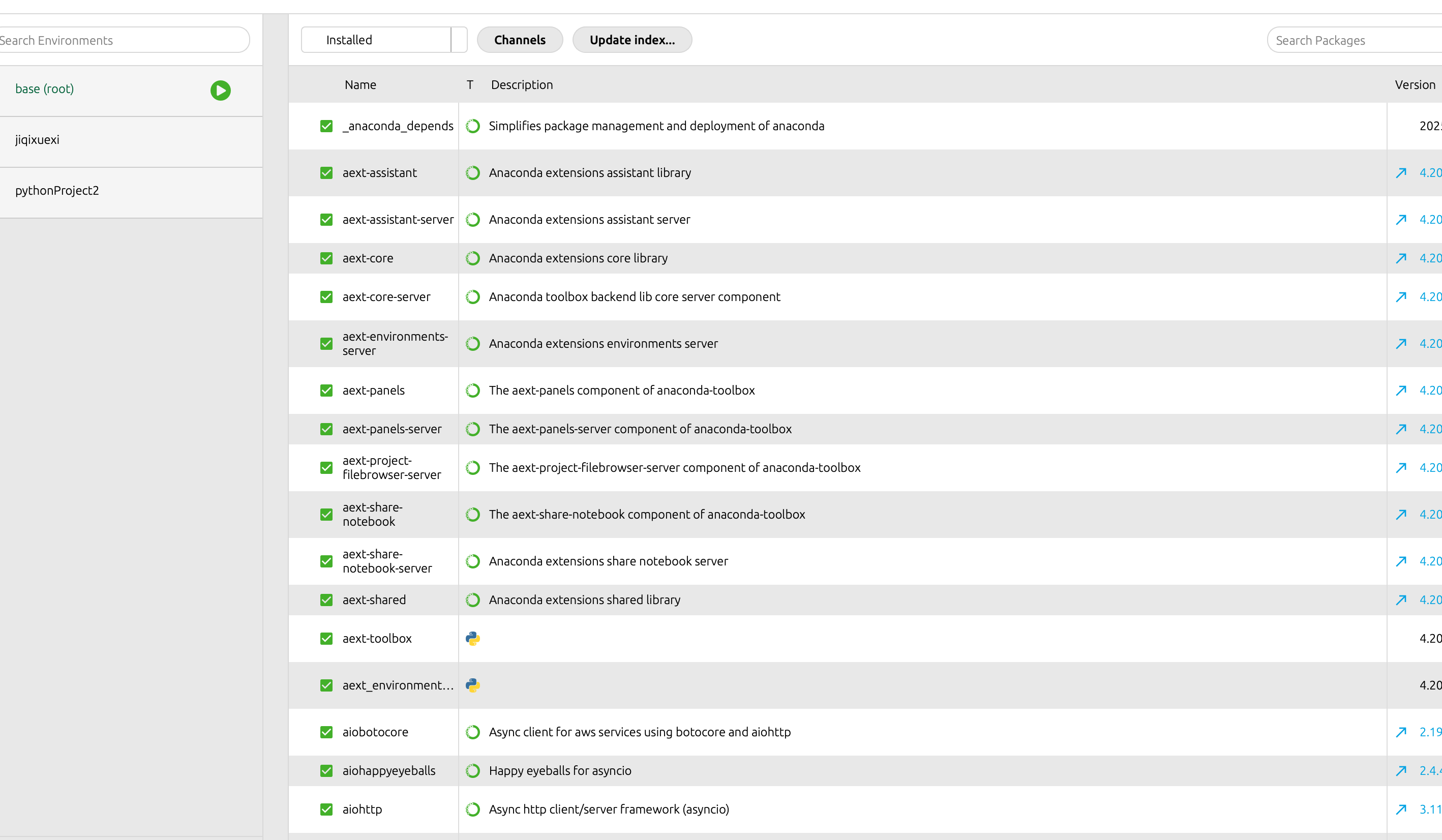Click the aiobotocore package name
The width and height of the screenshot is (1442, 840).
click(375, 732)
